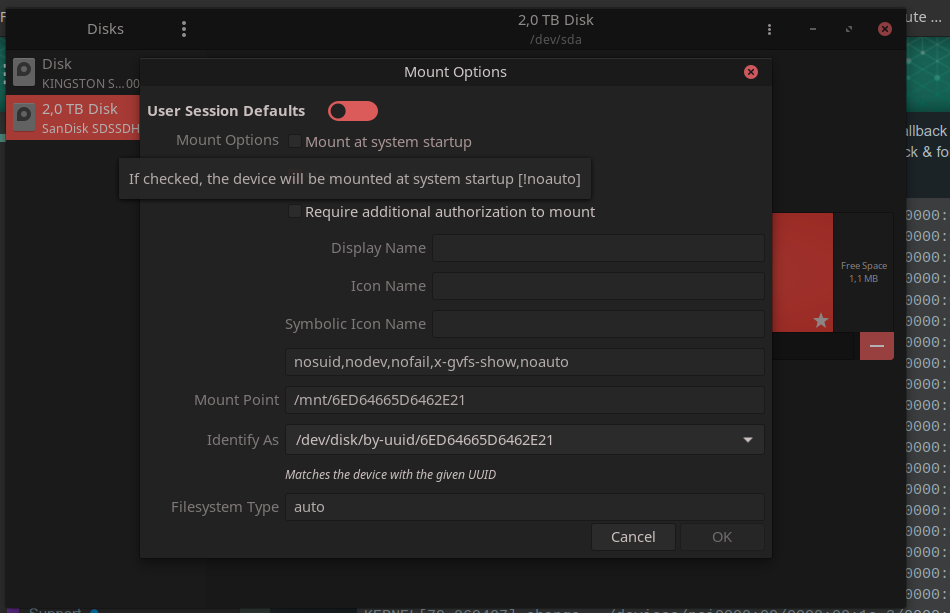Toggle User Session Defaults switch
The image size is (950, 613).
coord(353,111)
